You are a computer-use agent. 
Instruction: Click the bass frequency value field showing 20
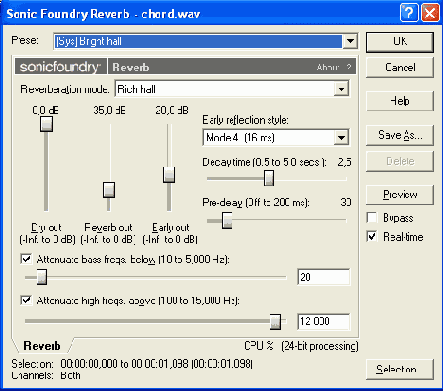[323, 277]
